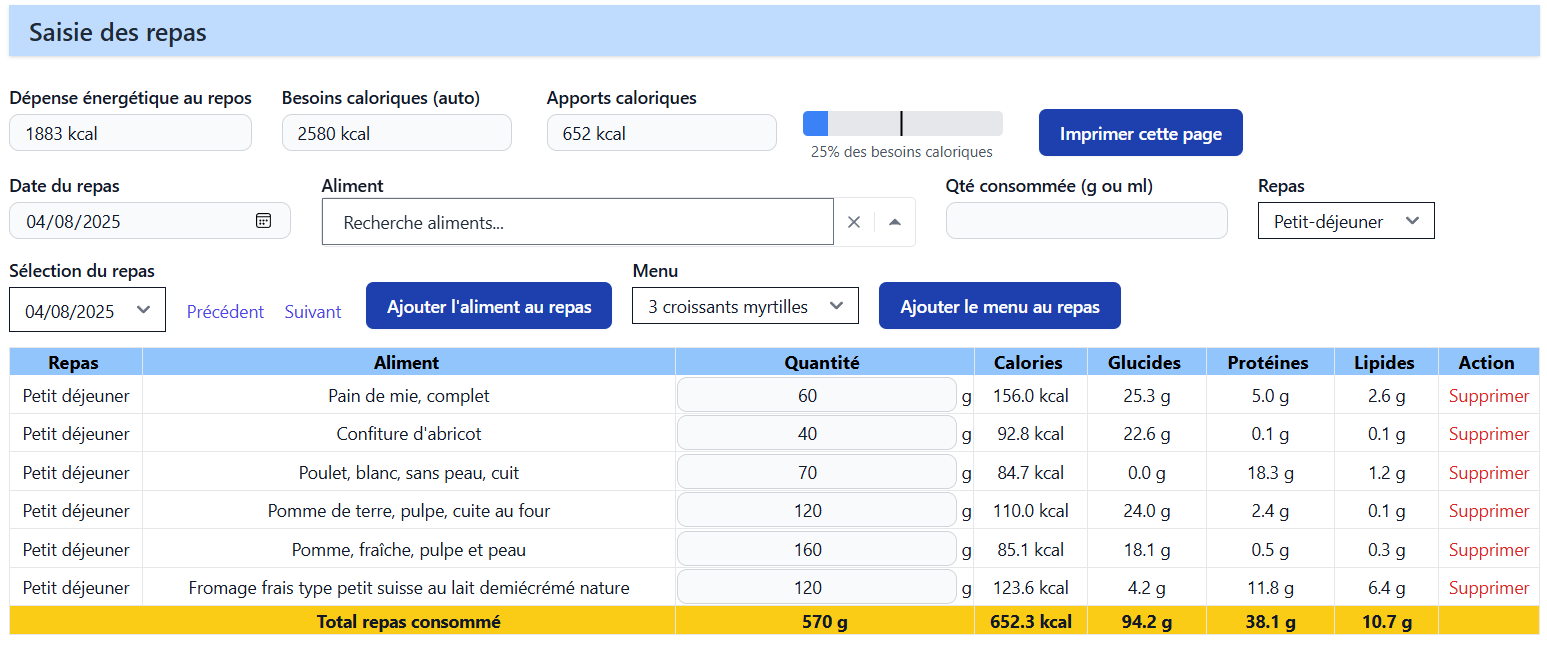Image resolution: width=1547 pixels, height=656 pixels.
Task: Click the Protéines column header
Action: point(1270,362)
